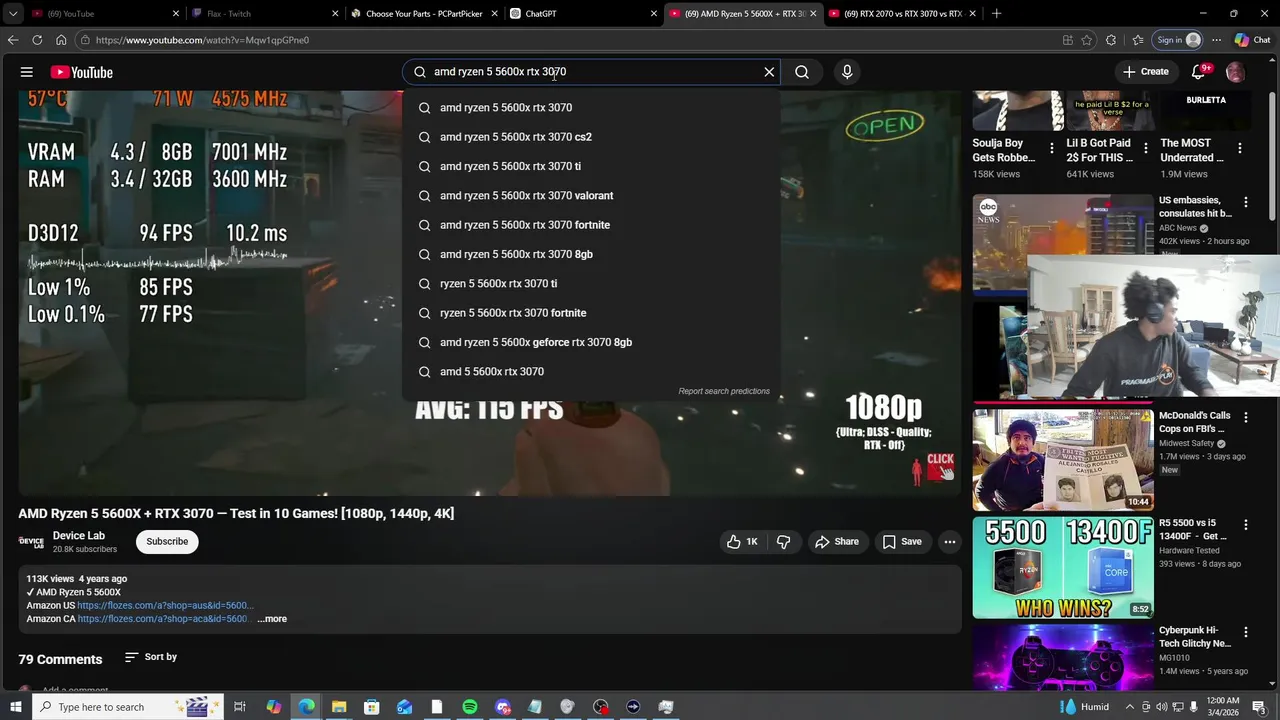Open Edge settings and more menu
The image size is (1280, 720).
coord(1216,40)
